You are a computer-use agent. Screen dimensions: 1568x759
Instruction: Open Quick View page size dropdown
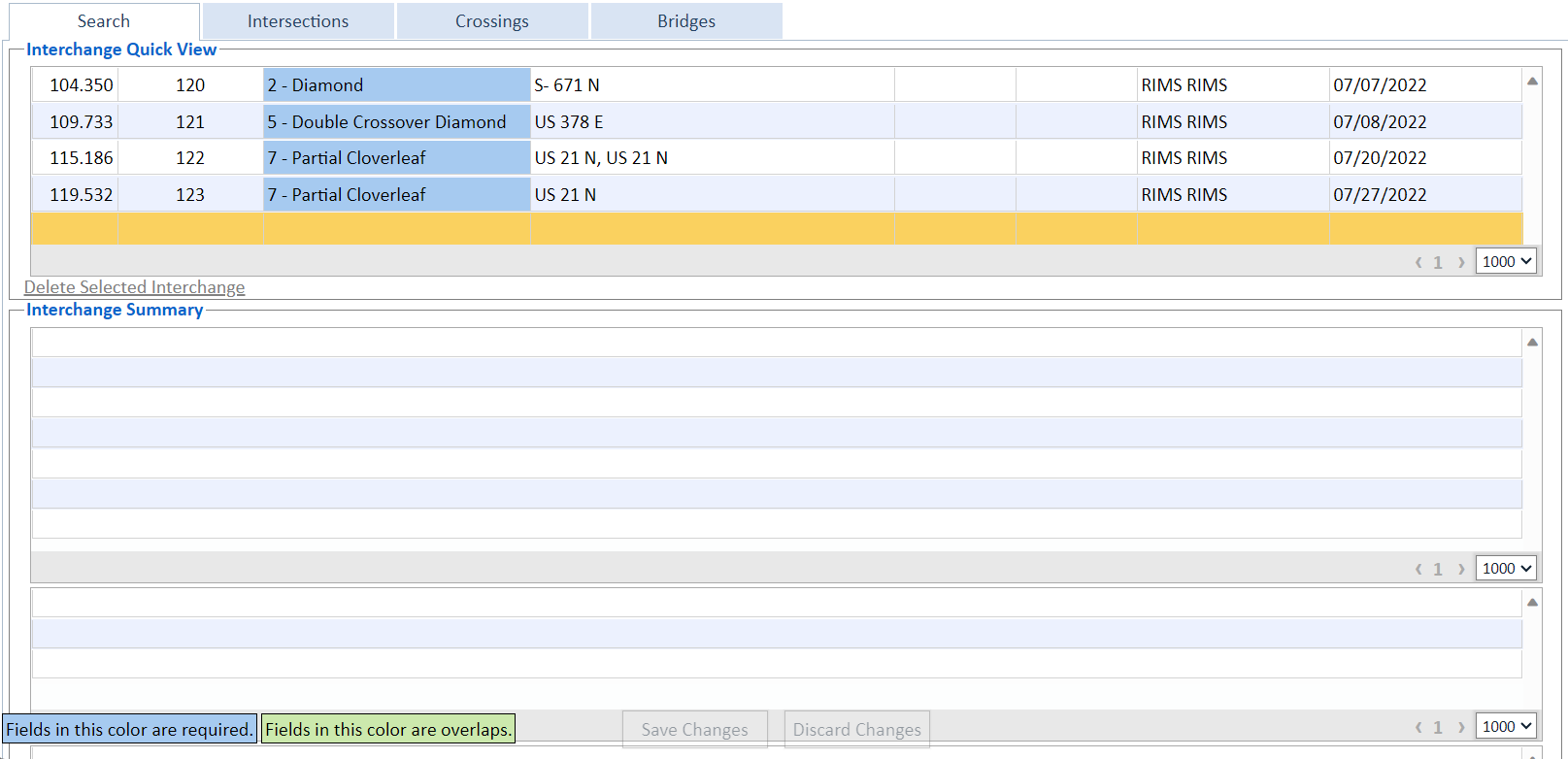pyautogui.click(x=1506, y=261)
